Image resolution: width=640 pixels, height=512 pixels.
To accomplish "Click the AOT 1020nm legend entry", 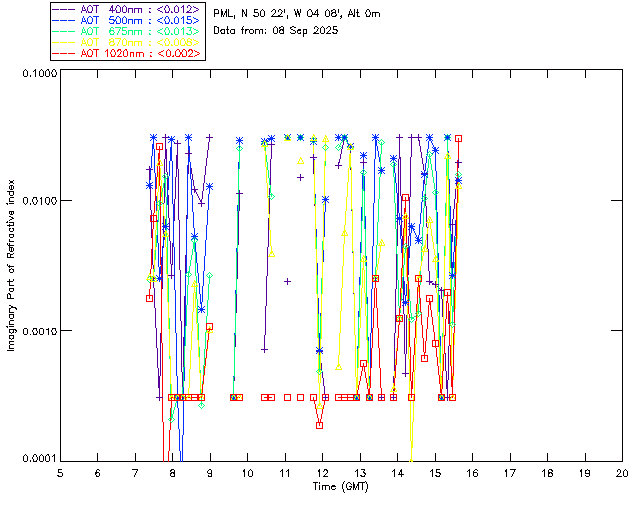I will pos(127,53).
